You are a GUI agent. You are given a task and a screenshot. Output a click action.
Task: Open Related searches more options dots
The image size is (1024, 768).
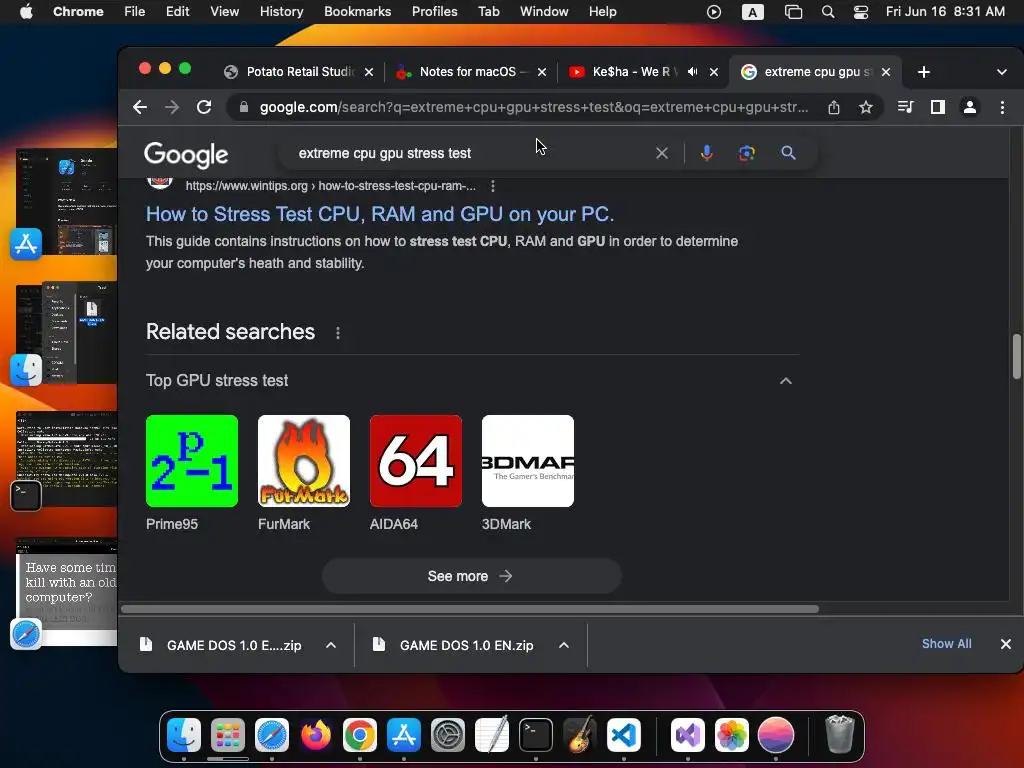click(338, 333)
